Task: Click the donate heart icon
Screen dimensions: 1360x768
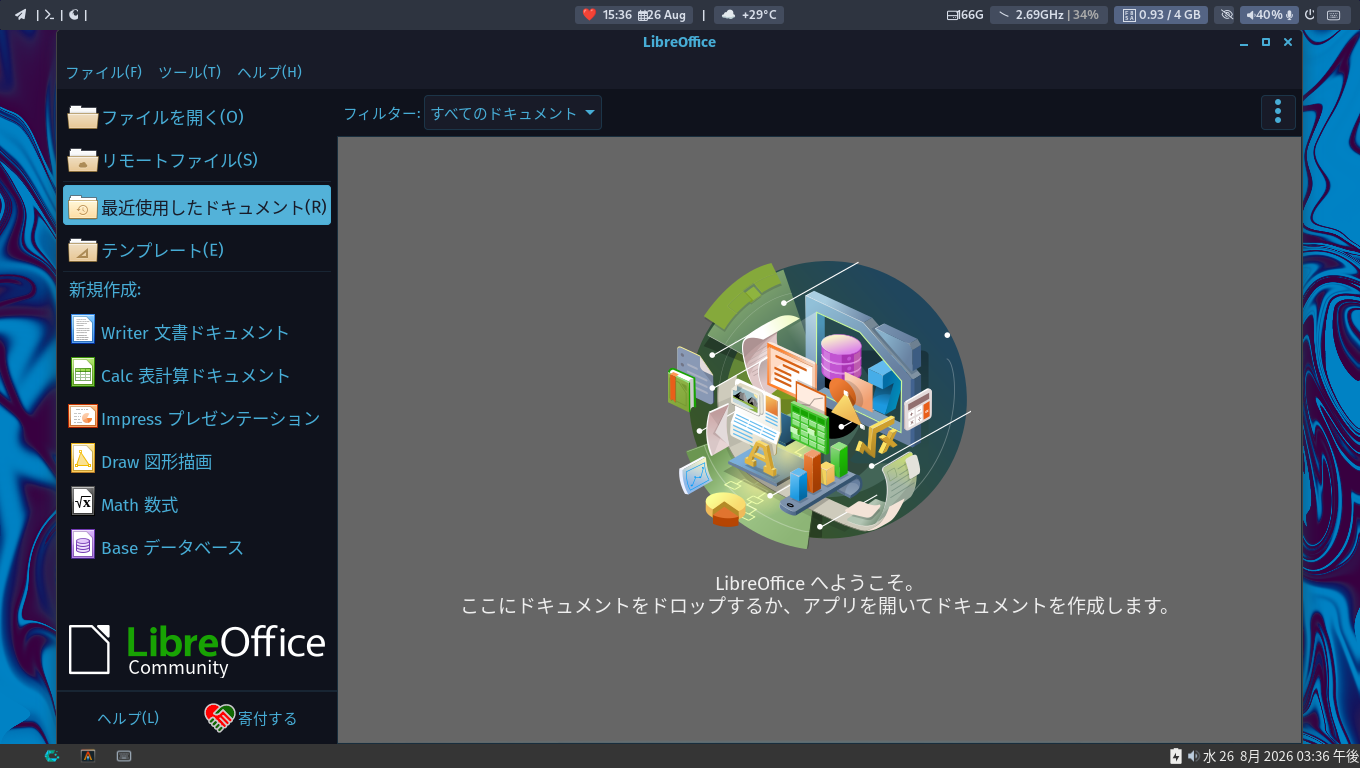Action: pos(219,717)
